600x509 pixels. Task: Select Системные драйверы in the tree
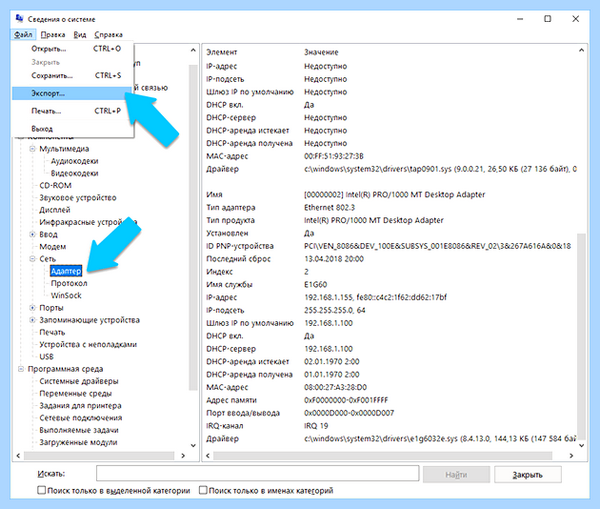(79, 381)
